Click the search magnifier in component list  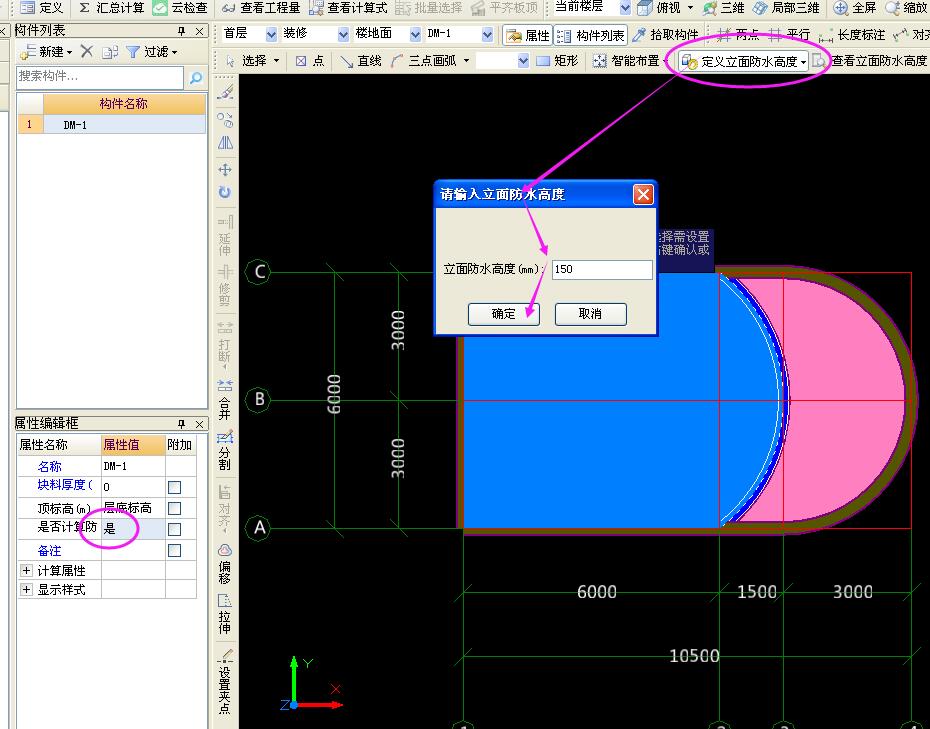point(196,77)
